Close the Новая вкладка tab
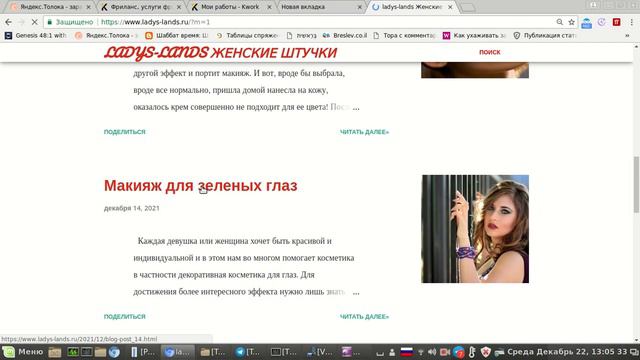The height and width of the screenshot is (360, 640). pos(360,7)
